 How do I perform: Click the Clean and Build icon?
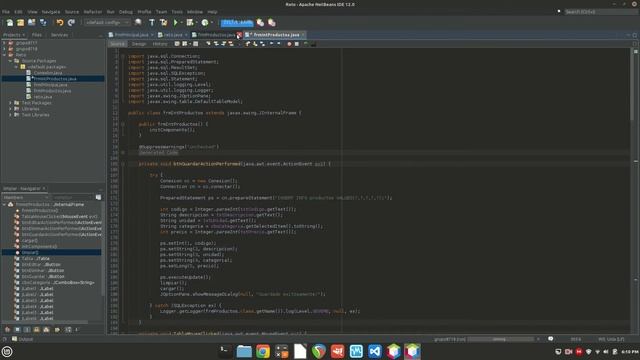point(163,22)
